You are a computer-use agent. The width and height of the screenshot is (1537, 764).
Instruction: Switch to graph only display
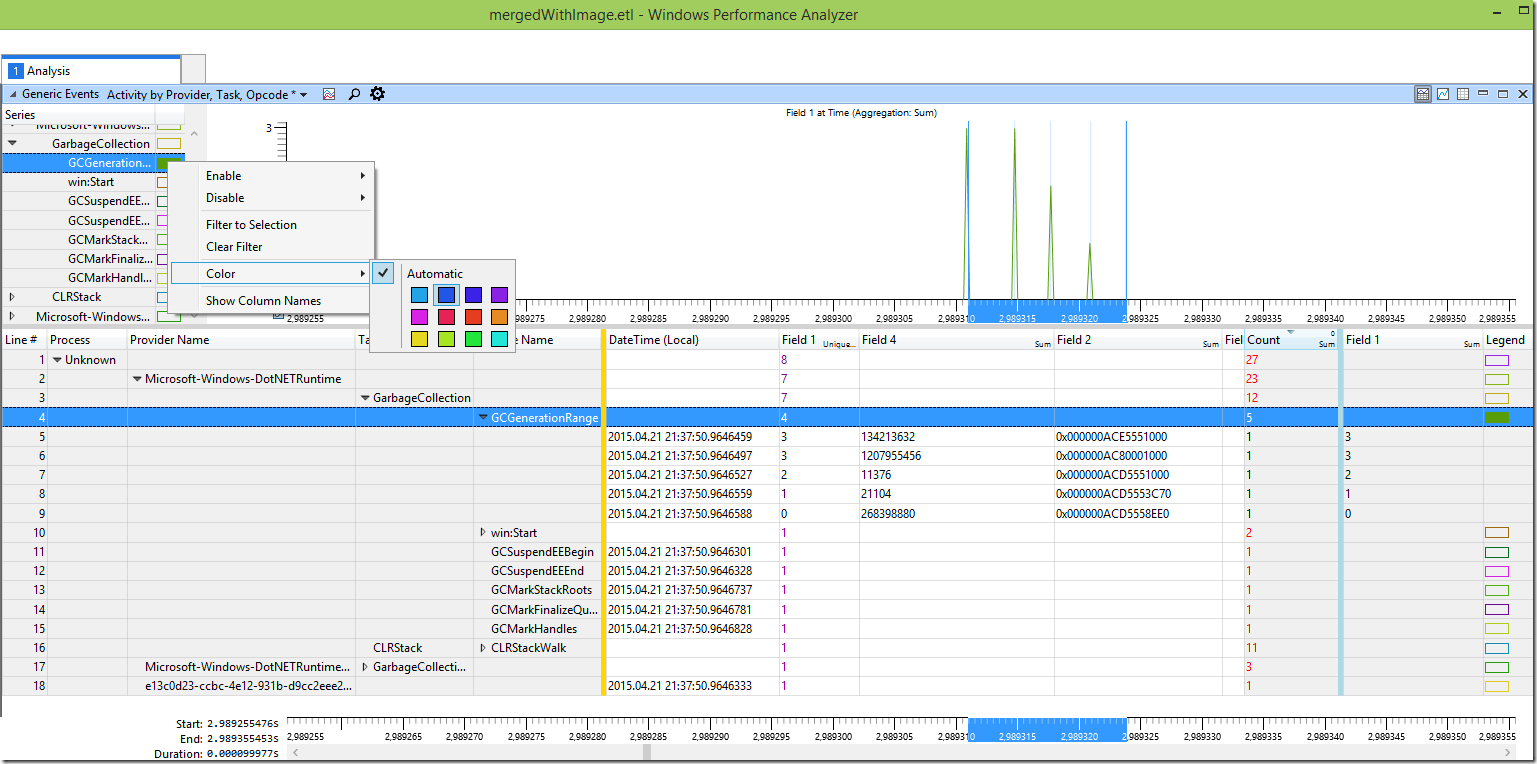point(1443,94)
